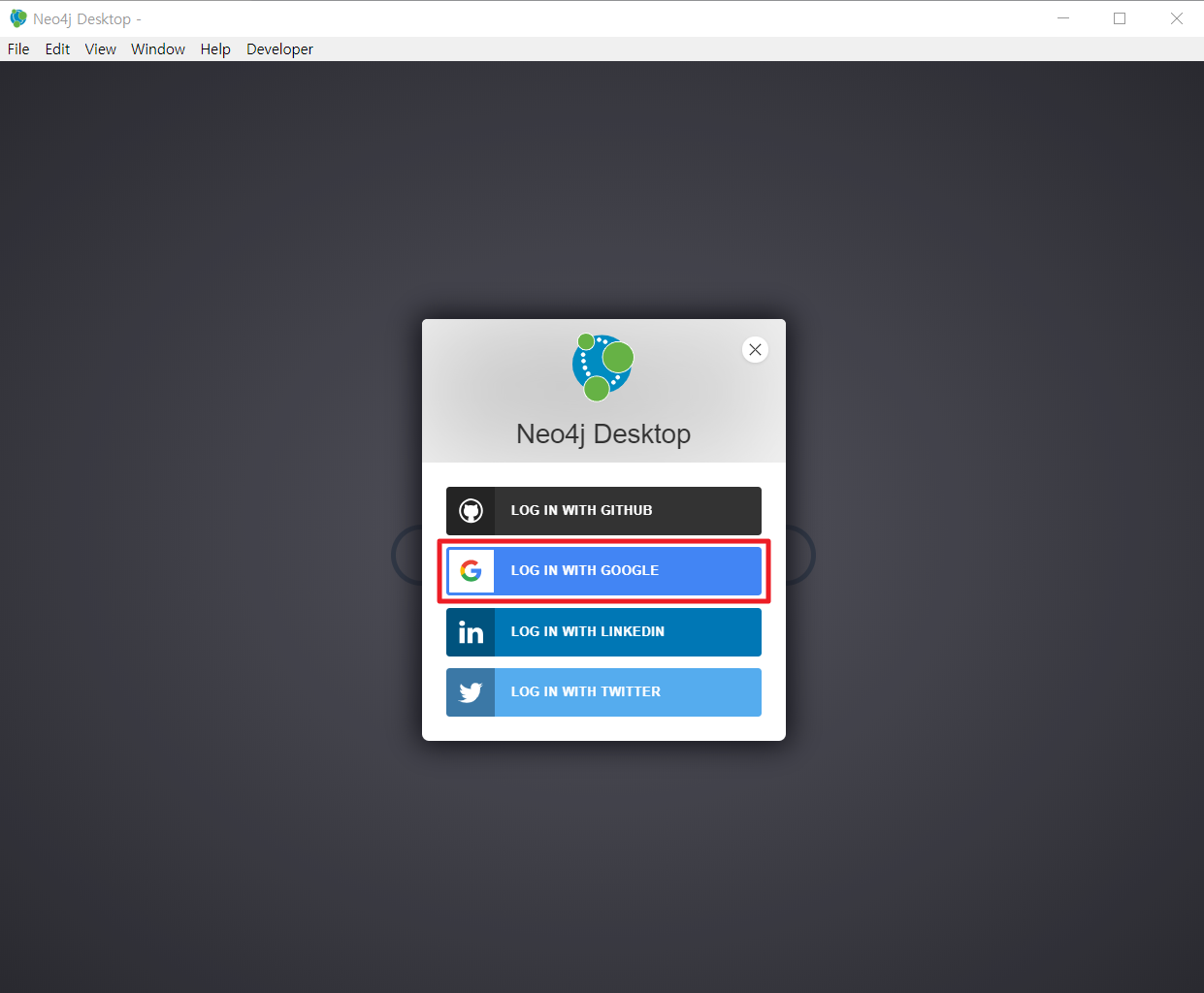Choose Log in with Twitter
1204x993 pixels.
pyautogui.click(x=603, y=692)
